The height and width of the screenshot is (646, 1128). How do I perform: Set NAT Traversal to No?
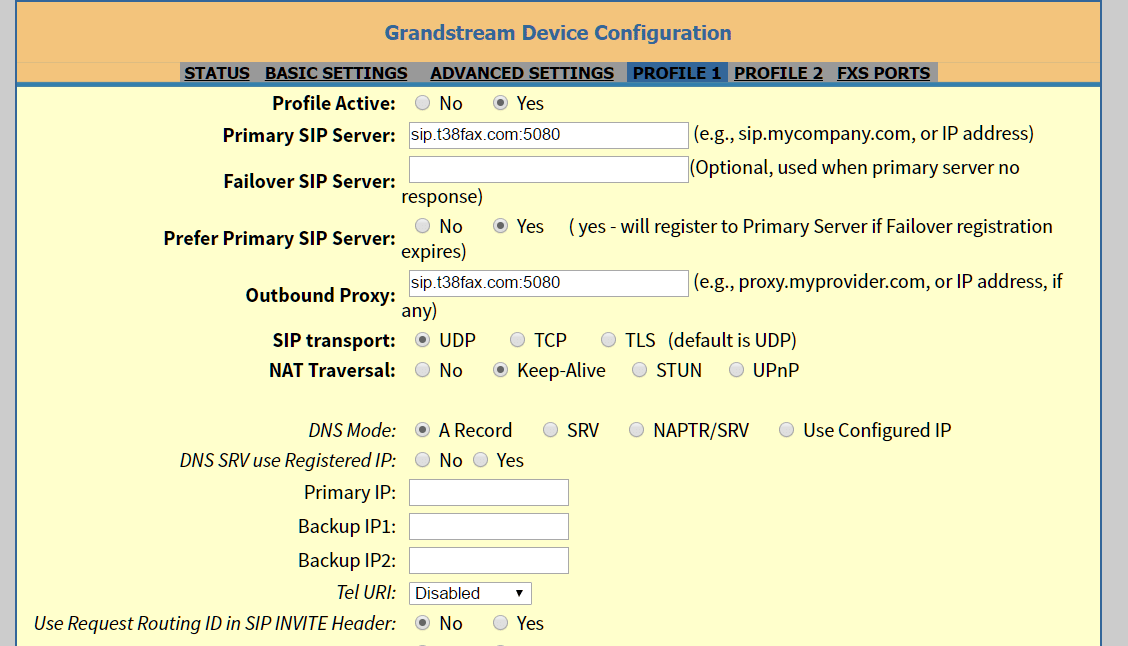[x=422, y=370]
